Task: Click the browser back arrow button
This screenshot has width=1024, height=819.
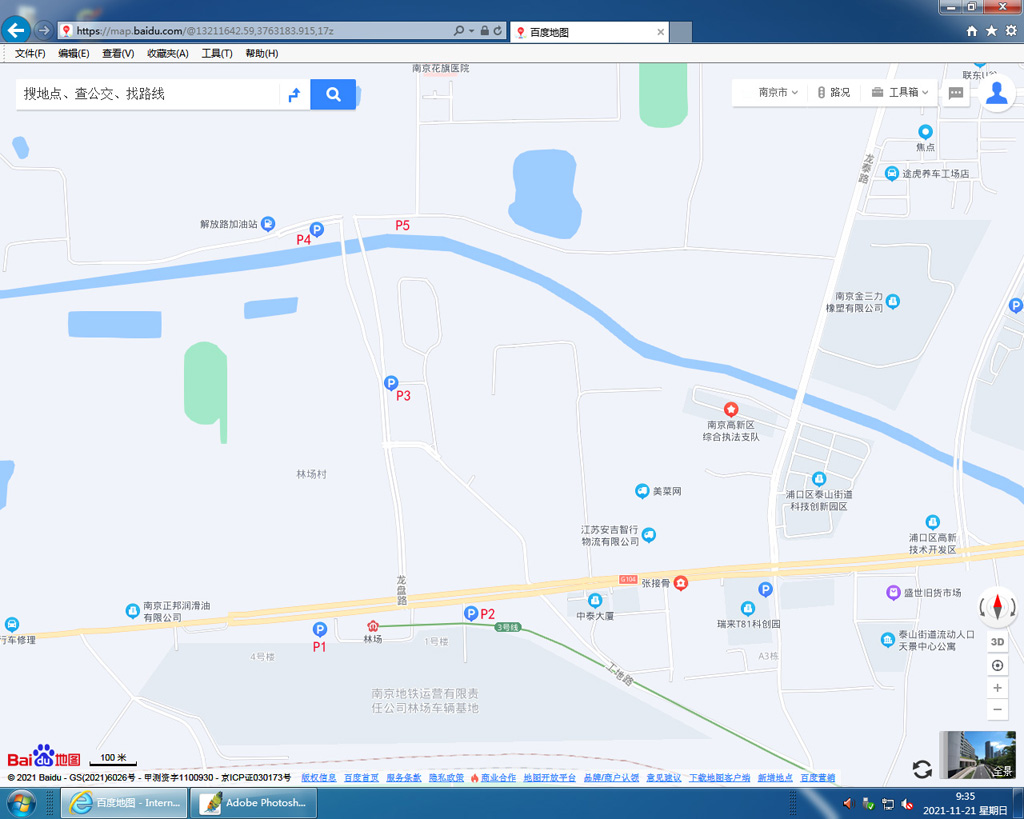Action: point(16,30)
